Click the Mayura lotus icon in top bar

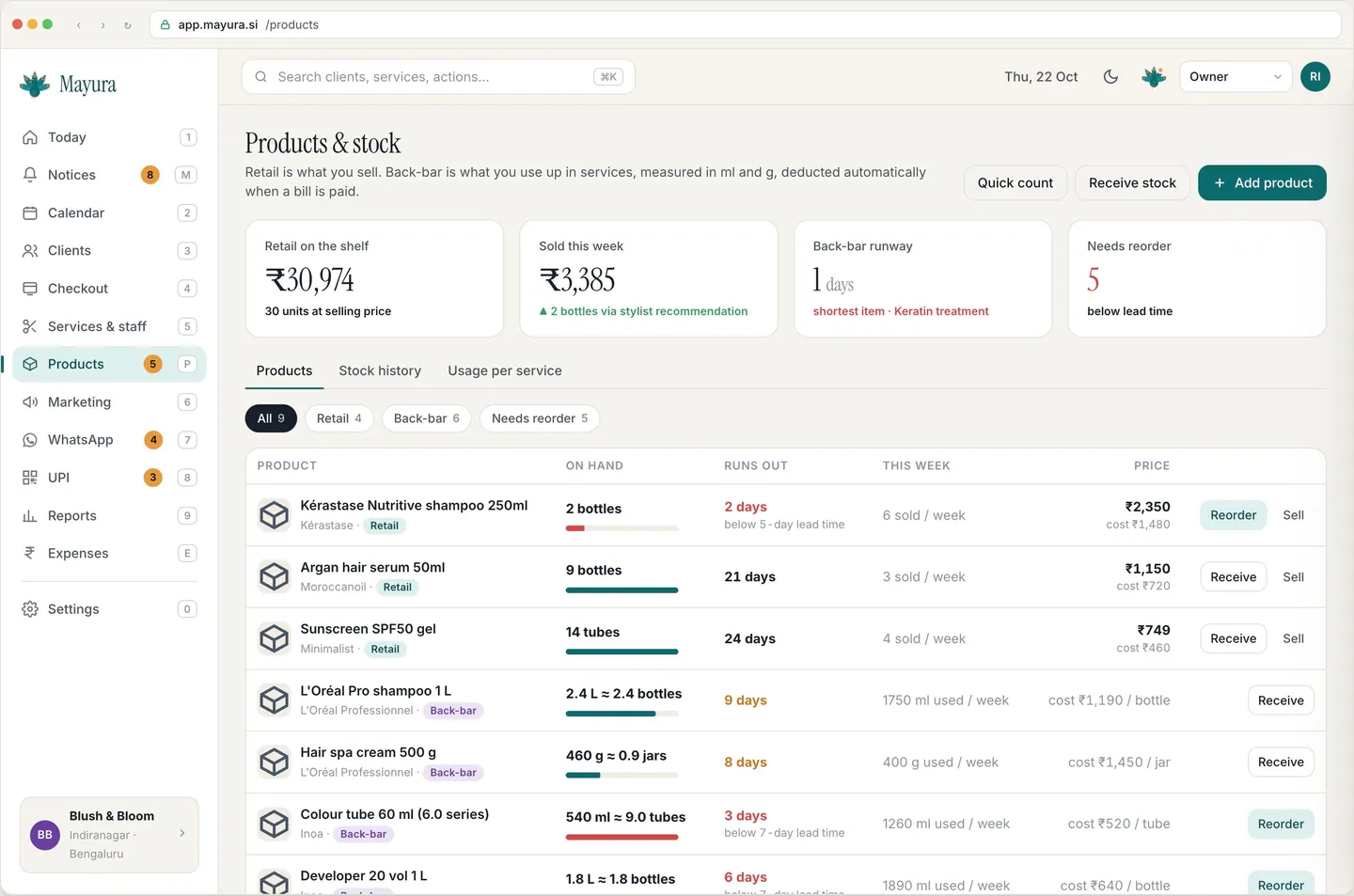tap(1154, 77)
